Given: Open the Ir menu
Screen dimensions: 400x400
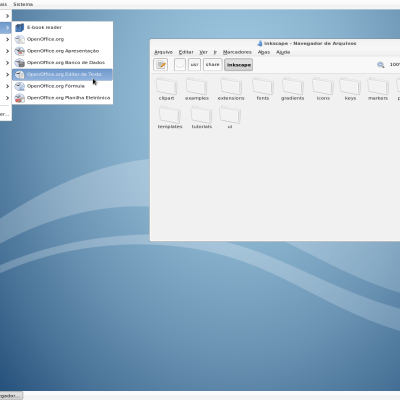Looking at the screenshot, I should [215, 52].
